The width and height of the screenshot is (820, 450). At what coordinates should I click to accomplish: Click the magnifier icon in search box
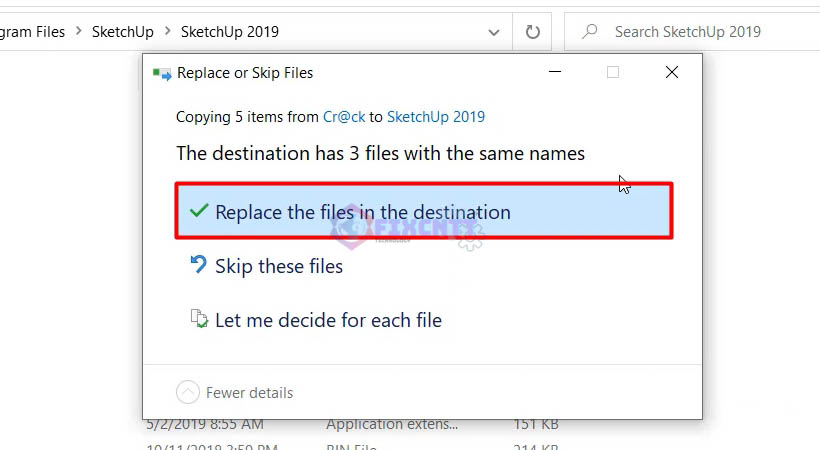pos(590,32)
